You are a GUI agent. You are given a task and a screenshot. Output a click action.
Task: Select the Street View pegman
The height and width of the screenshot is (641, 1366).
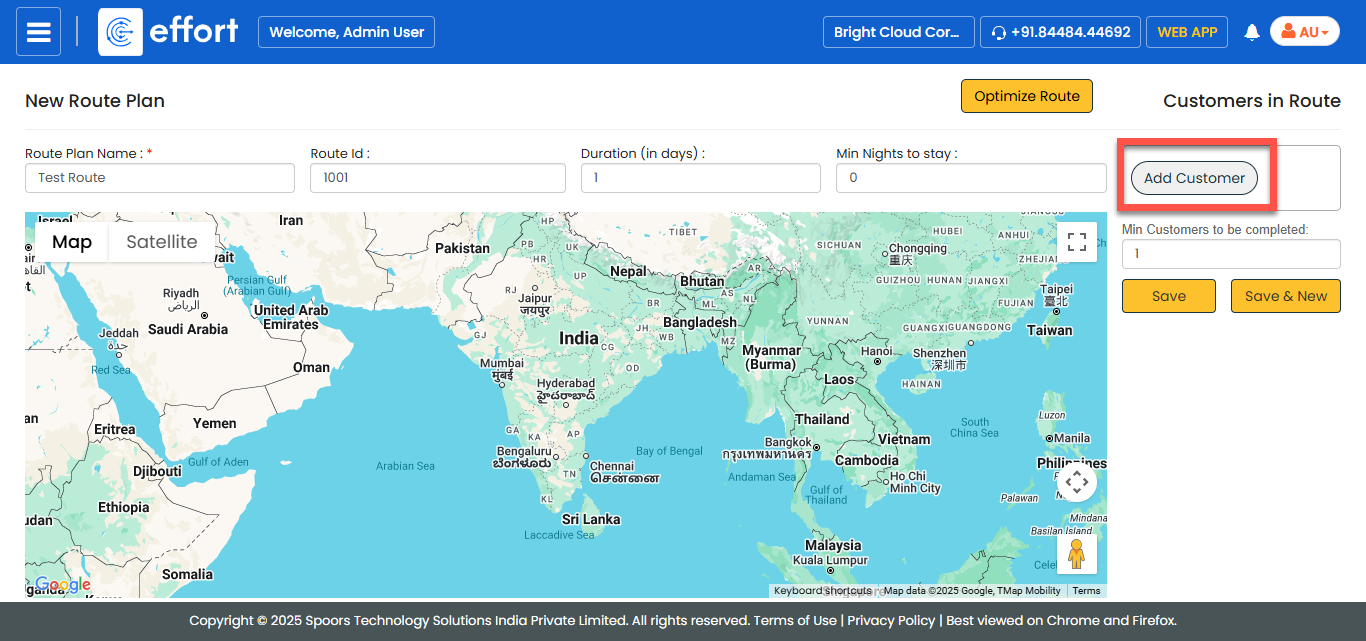coord(1077,554)
